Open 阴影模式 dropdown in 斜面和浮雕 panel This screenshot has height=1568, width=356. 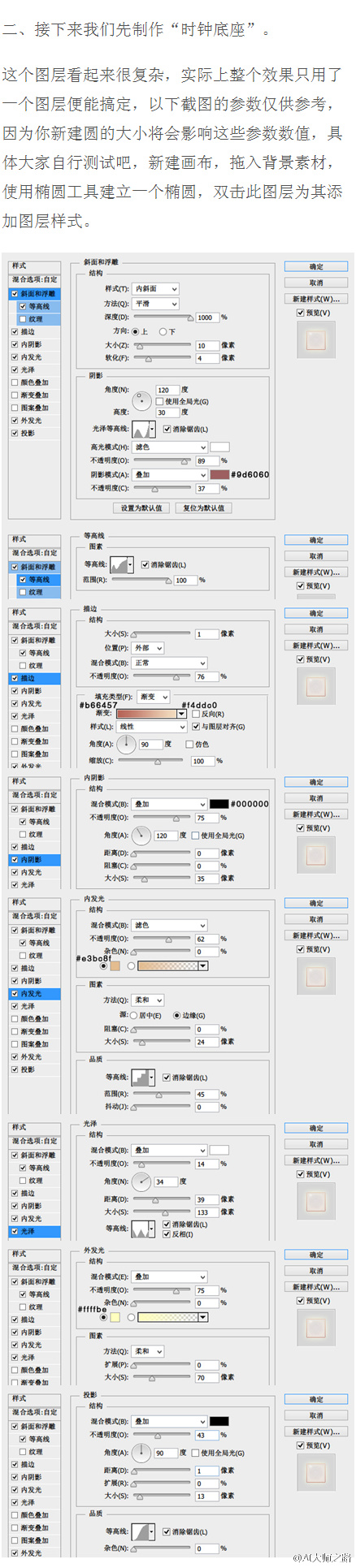(170, 474)
